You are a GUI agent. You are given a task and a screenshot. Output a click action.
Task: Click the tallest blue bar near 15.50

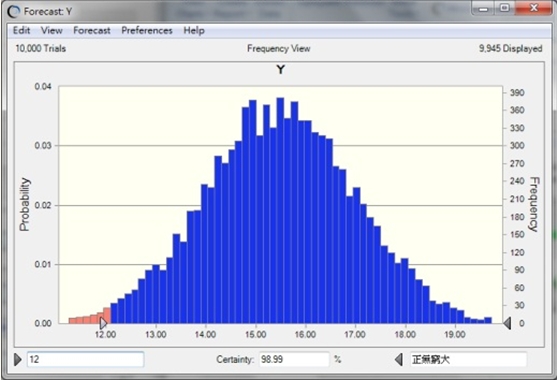point(280,210)
